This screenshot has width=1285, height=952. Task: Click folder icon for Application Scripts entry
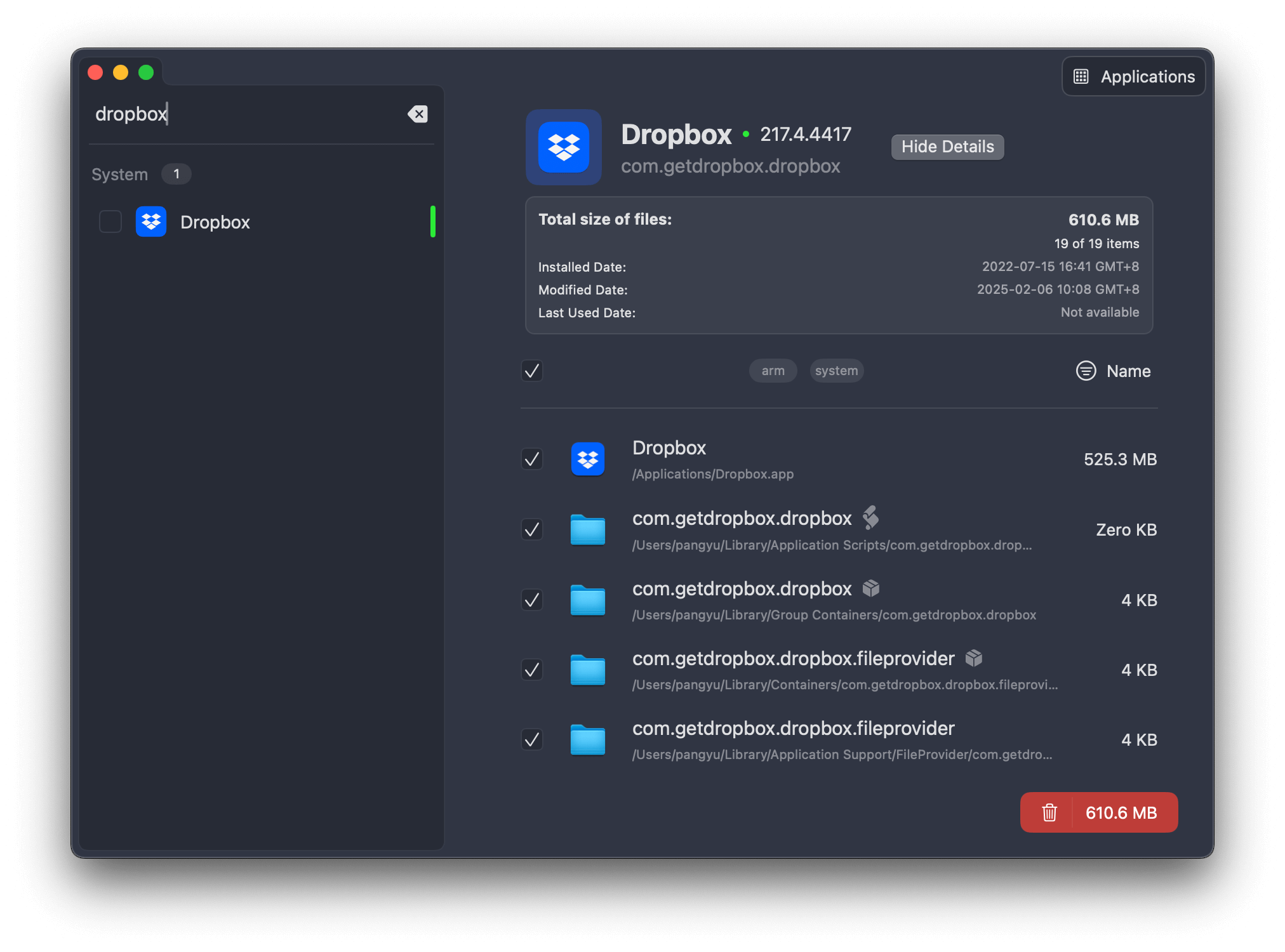(x=588, y=529)
